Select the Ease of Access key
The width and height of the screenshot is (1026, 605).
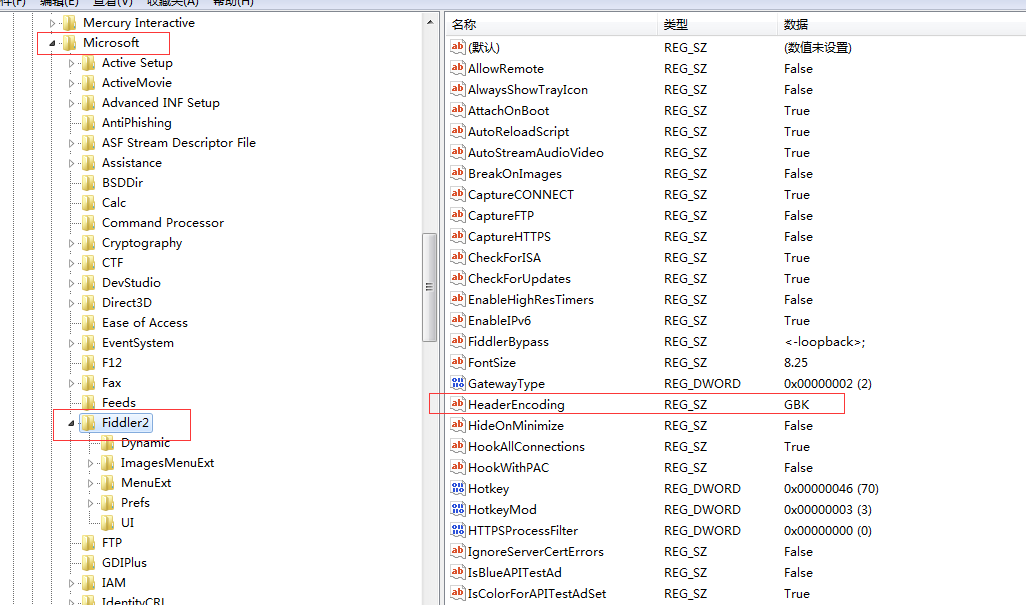145,322
